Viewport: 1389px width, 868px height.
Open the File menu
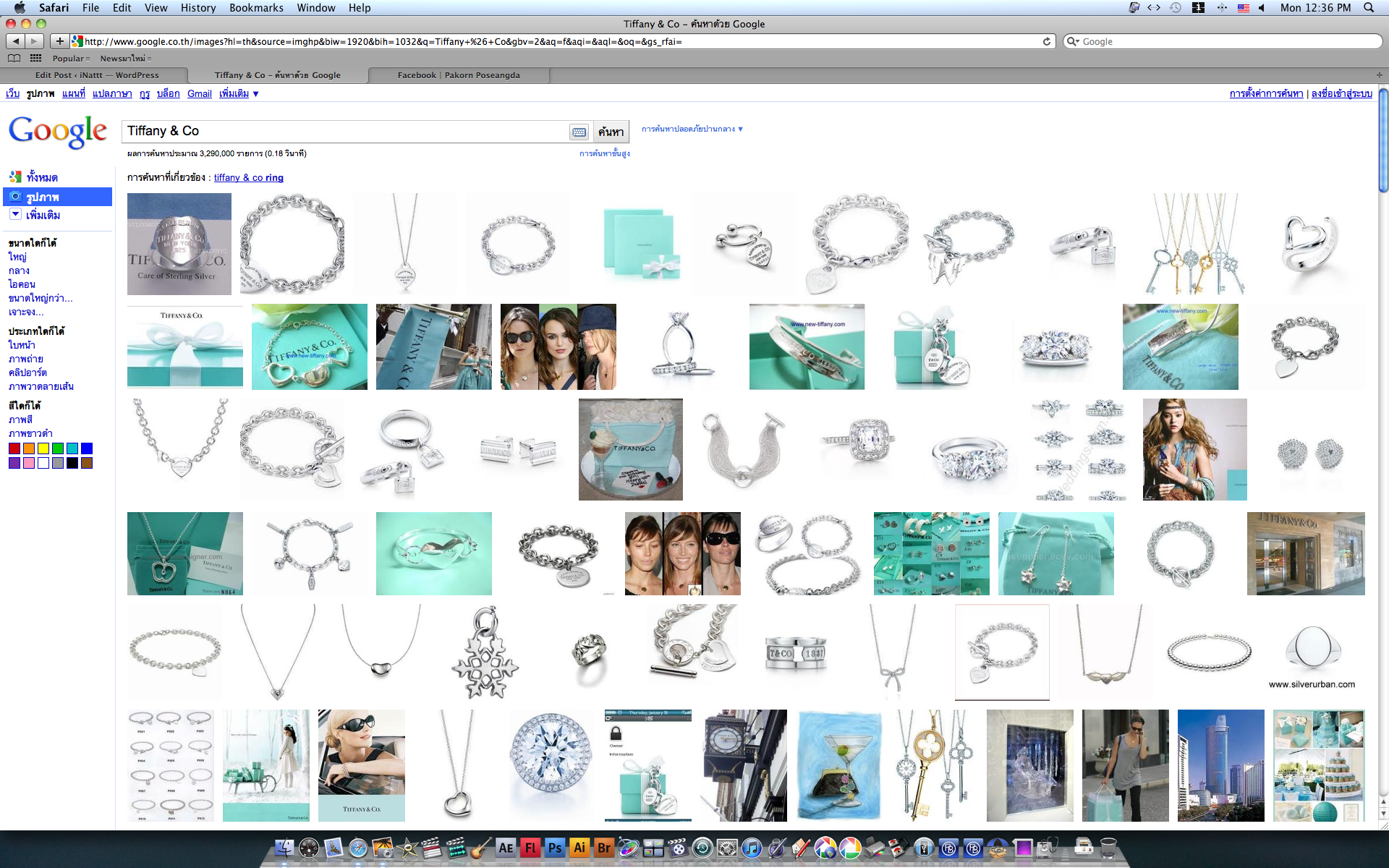pos(90,7)
